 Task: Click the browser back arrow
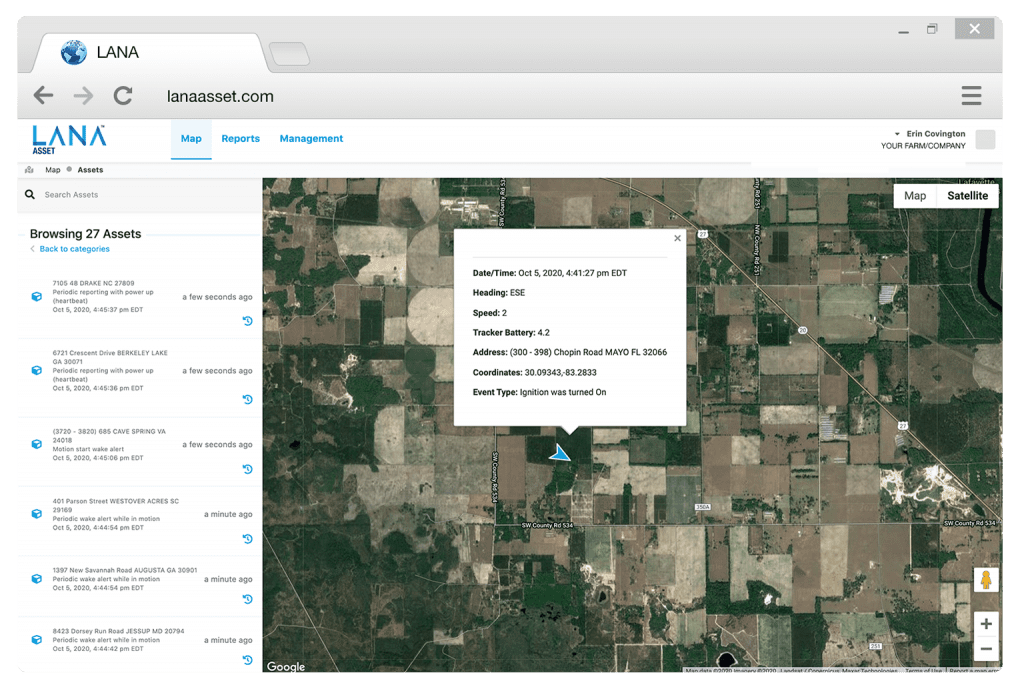tap(43, 95)
